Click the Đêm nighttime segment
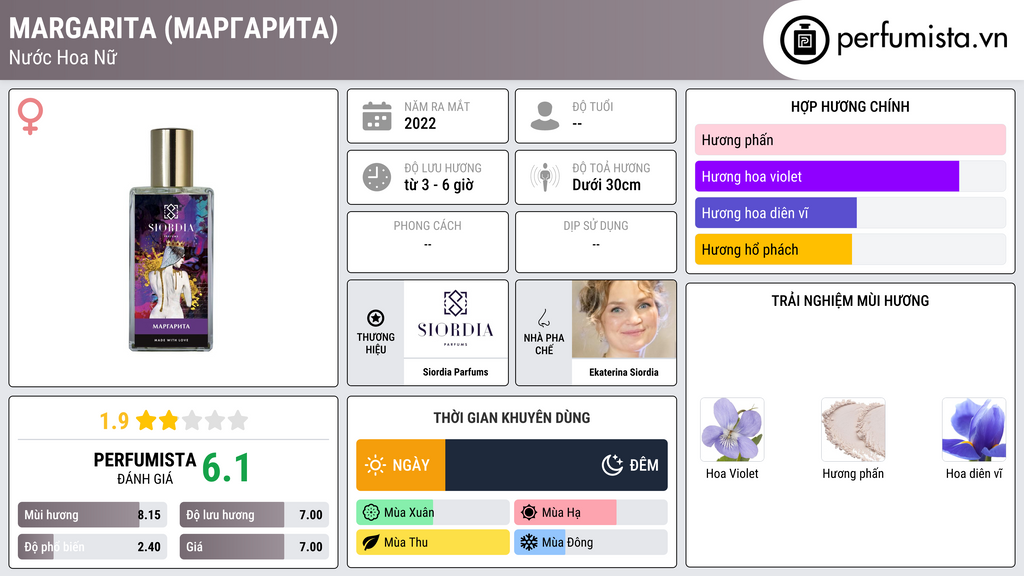The image size is (1024, 576). pos(556,465)
